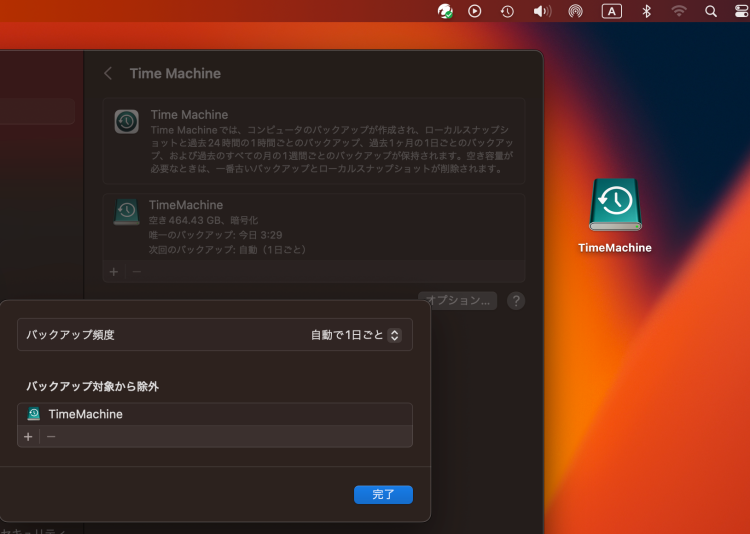Image resolution: width=750 pixels, height=534 pixels.
Task: Open バックアップ頻度 dropdown 自動で1日ごと
Action: tap(356, 335)
